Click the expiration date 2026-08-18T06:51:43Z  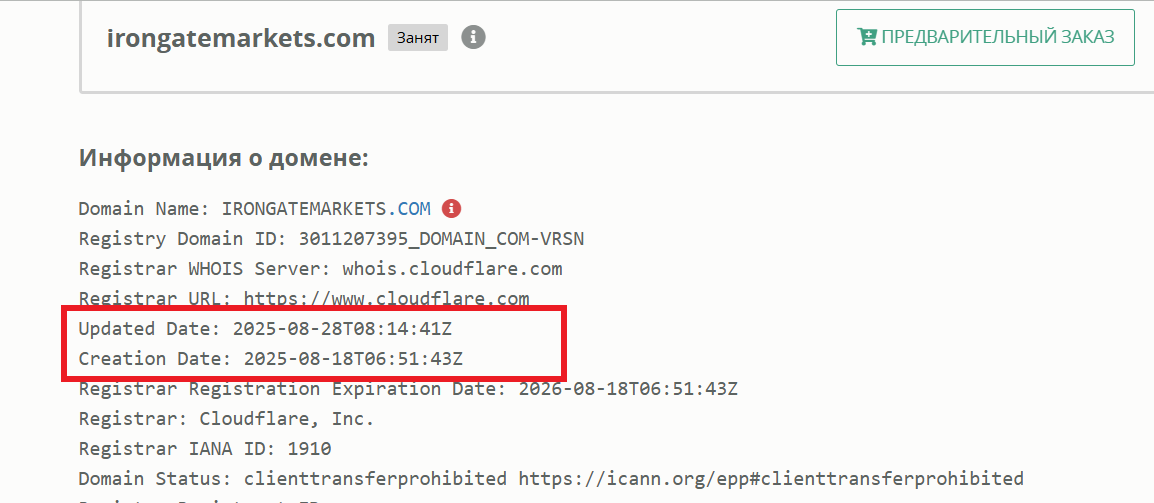[x=628, y=389]
